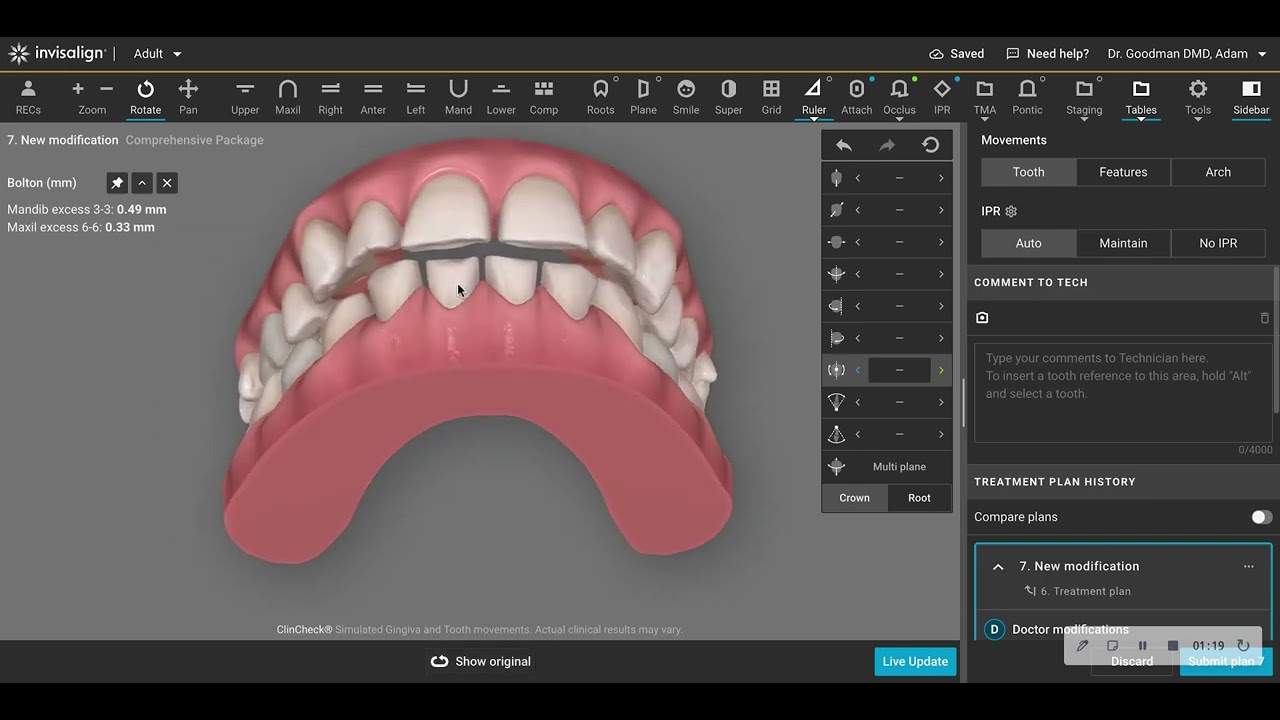Toggle the Compare plans switch
The image size is (1280, 720).
tap(1261, 517)
